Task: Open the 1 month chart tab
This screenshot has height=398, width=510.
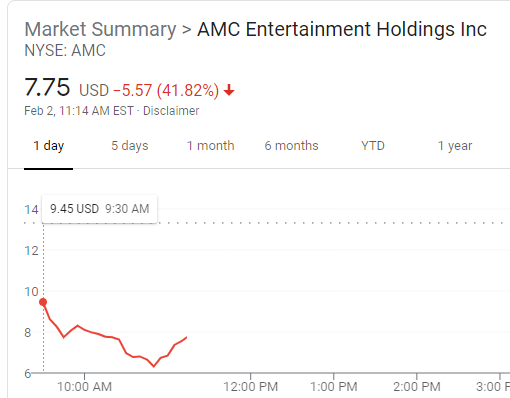Action: tap(210, 146)
